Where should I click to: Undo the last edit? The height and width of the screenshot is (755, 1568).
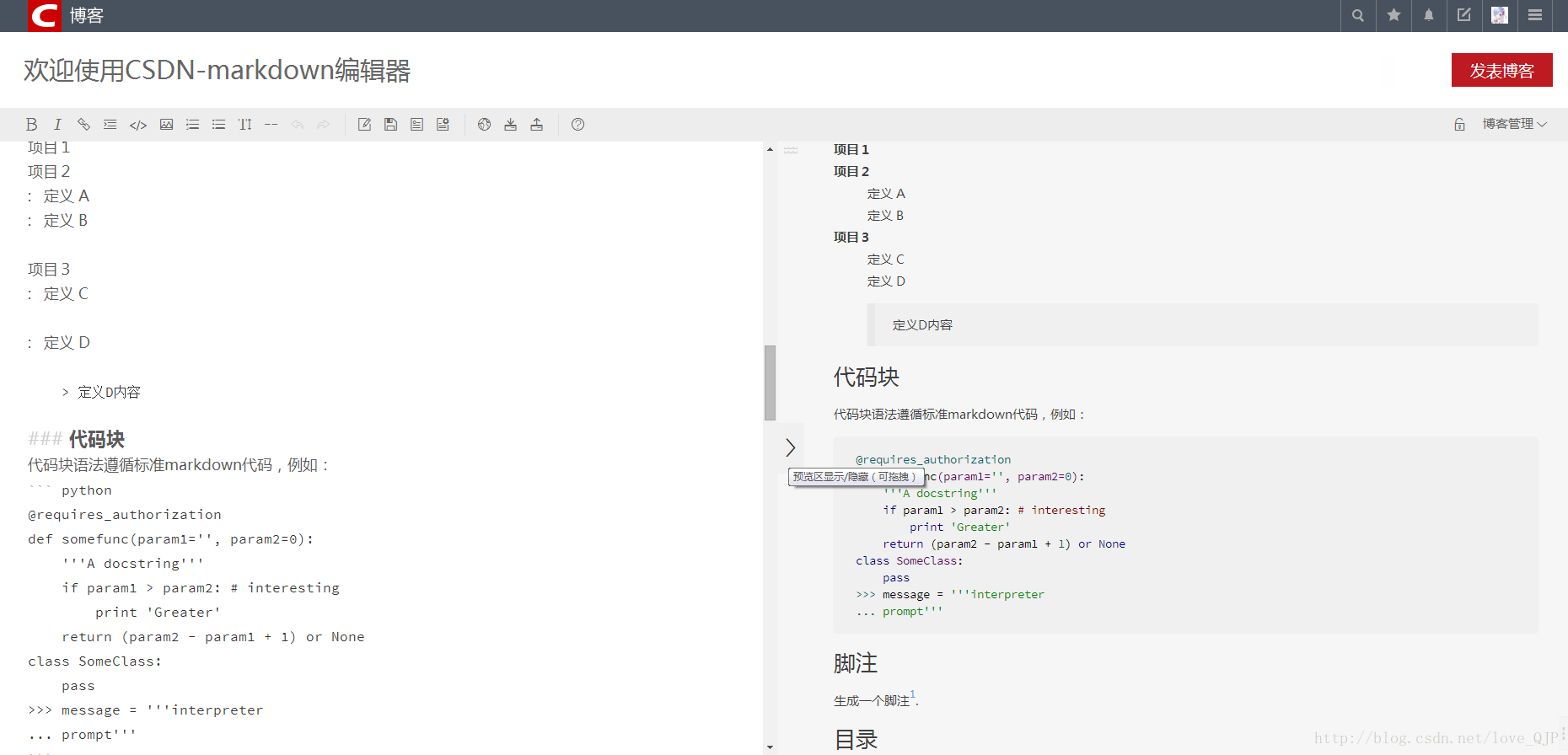(x=297, y=125)
